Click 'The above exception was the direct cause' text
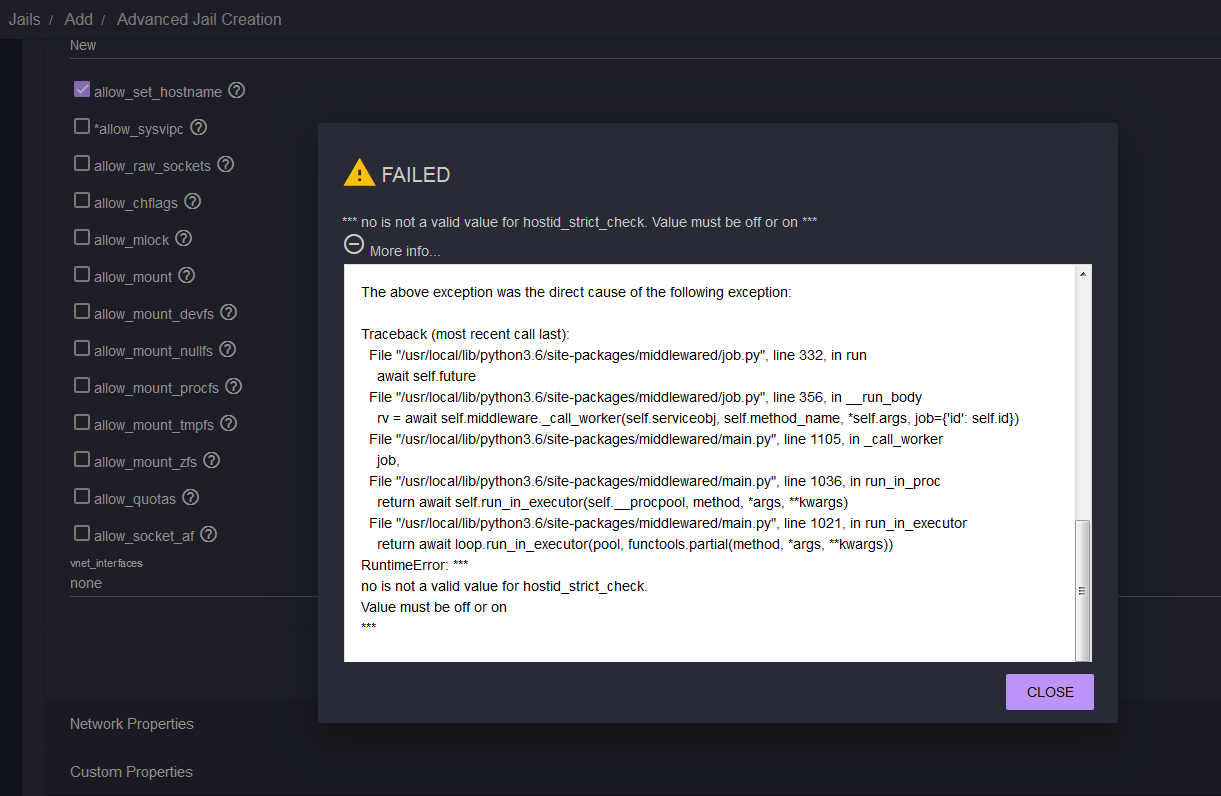 pos(576,292)
